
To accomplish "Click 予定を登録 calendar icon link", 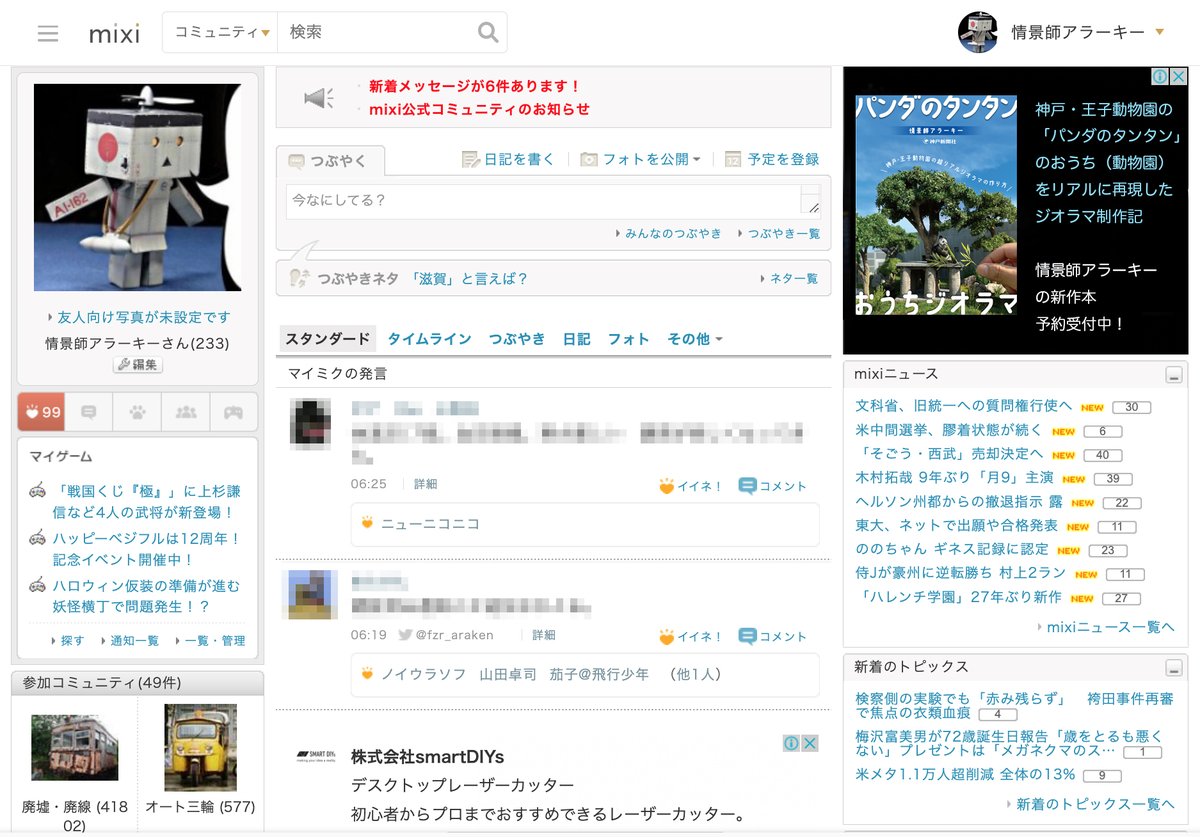I will coord(771,159).
